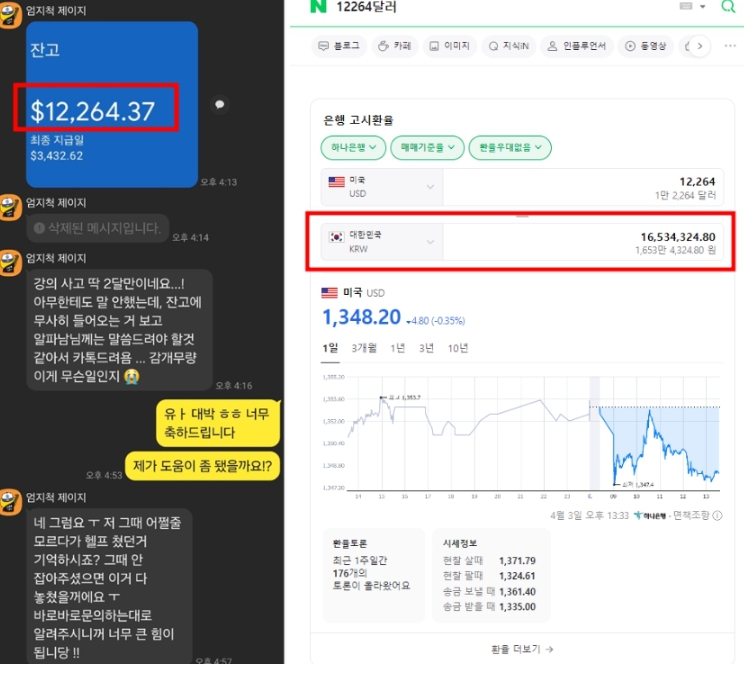The width and height of the screenshot is (744, 675).
Task: Select the 10년 chart period
Action: coord(458,348)
